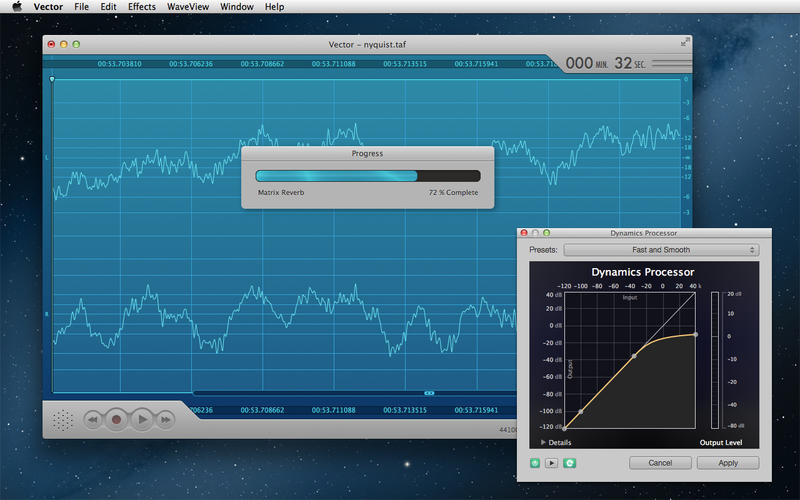Screen dimensions: 800x500
Task: Select the middle curve point at -40 dB
Action: [633, 356]
